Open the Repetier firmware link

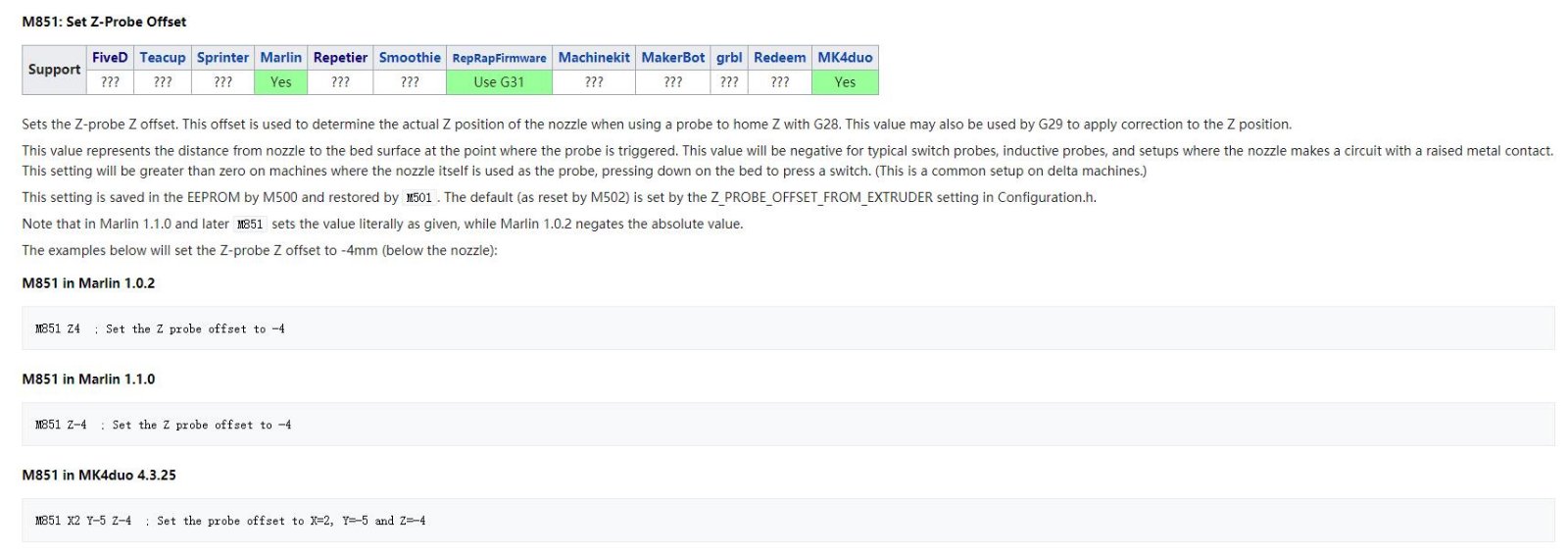tap(340, 58)
